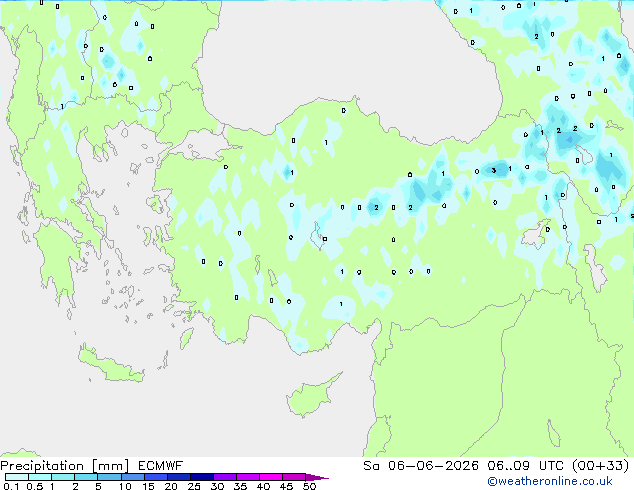Click the 20–25 mm dark blue swatch

pyautogui.click(x=178, y=477)
